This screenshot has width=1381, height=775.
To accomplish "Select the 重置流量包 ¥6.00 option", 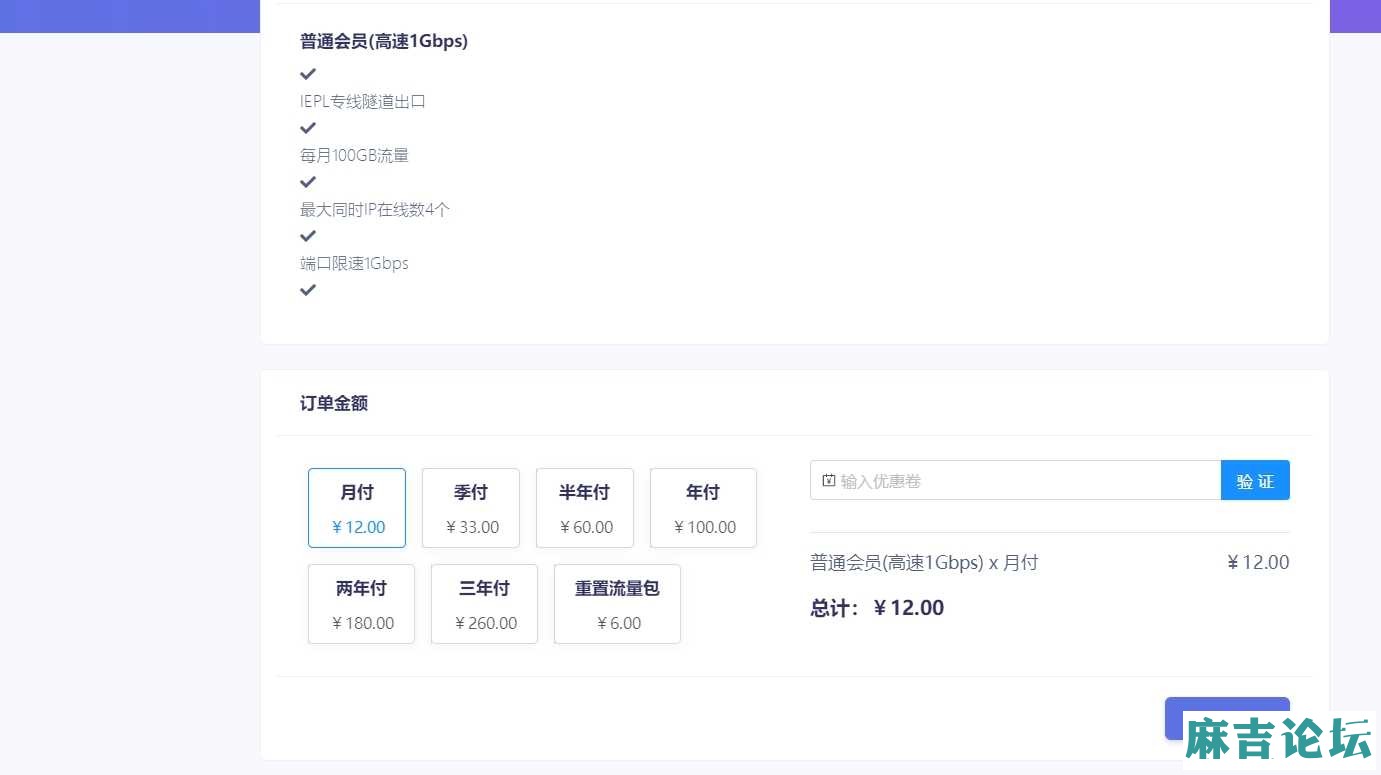I will pos(617,604).
